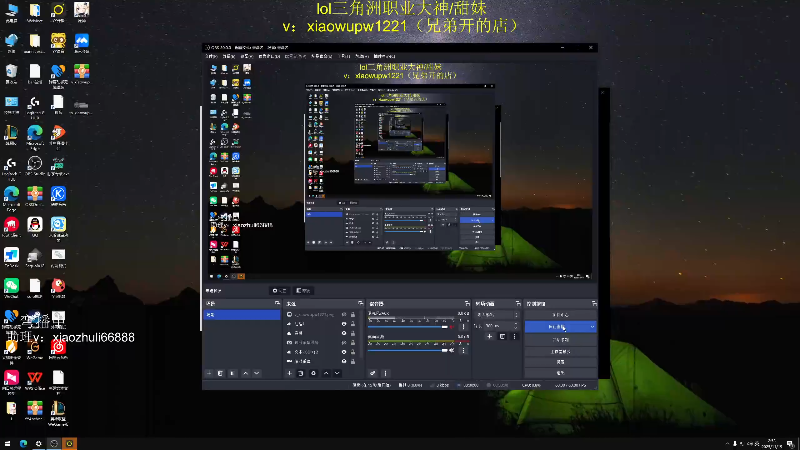The width and height of the screenshot is (800, 450).
Task: Select the highlighted scene in Scenes list
Action: [242, 315]
